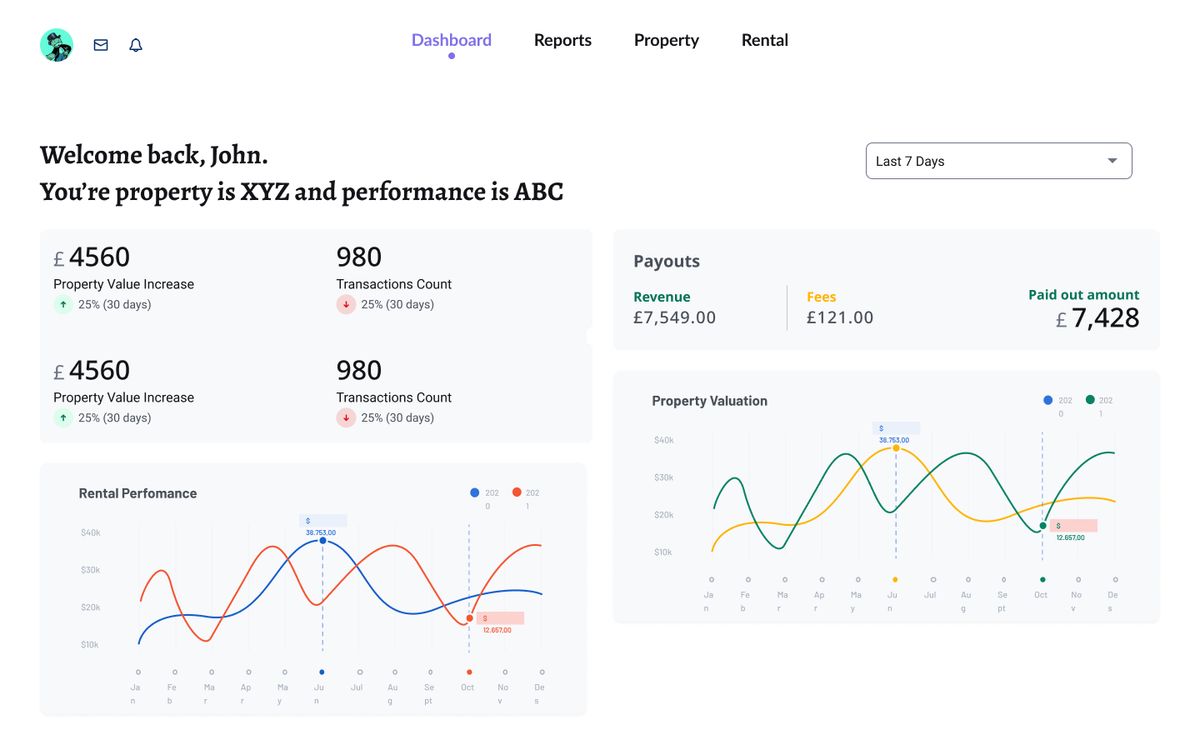1200x750 pixels.
Task: Click the Payouts heading
Action: pos(667,261)
